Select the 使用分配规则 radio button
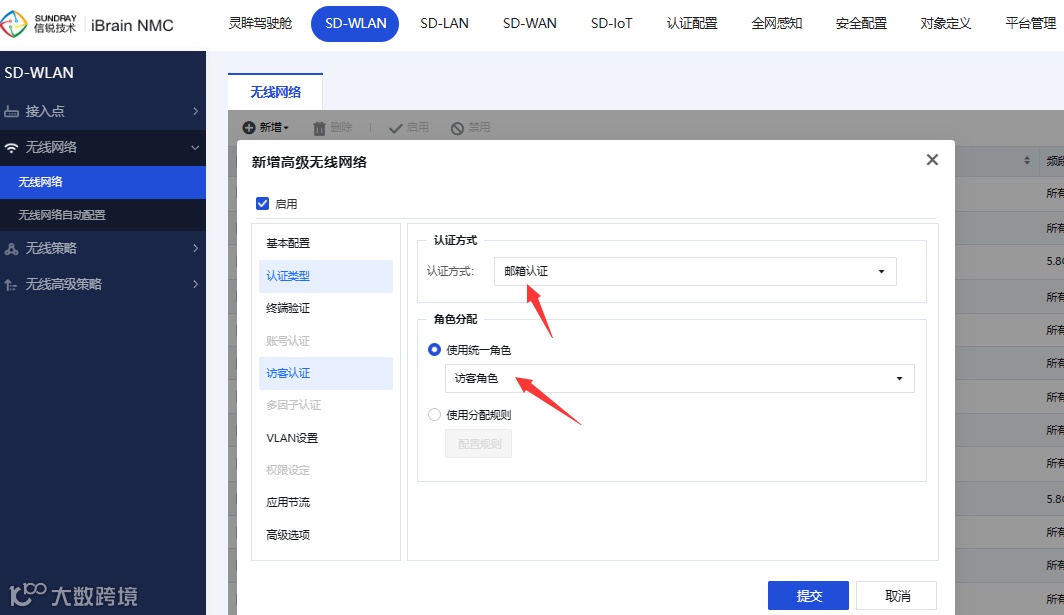Screen dimensions: 1064x615 coord(434,414)
